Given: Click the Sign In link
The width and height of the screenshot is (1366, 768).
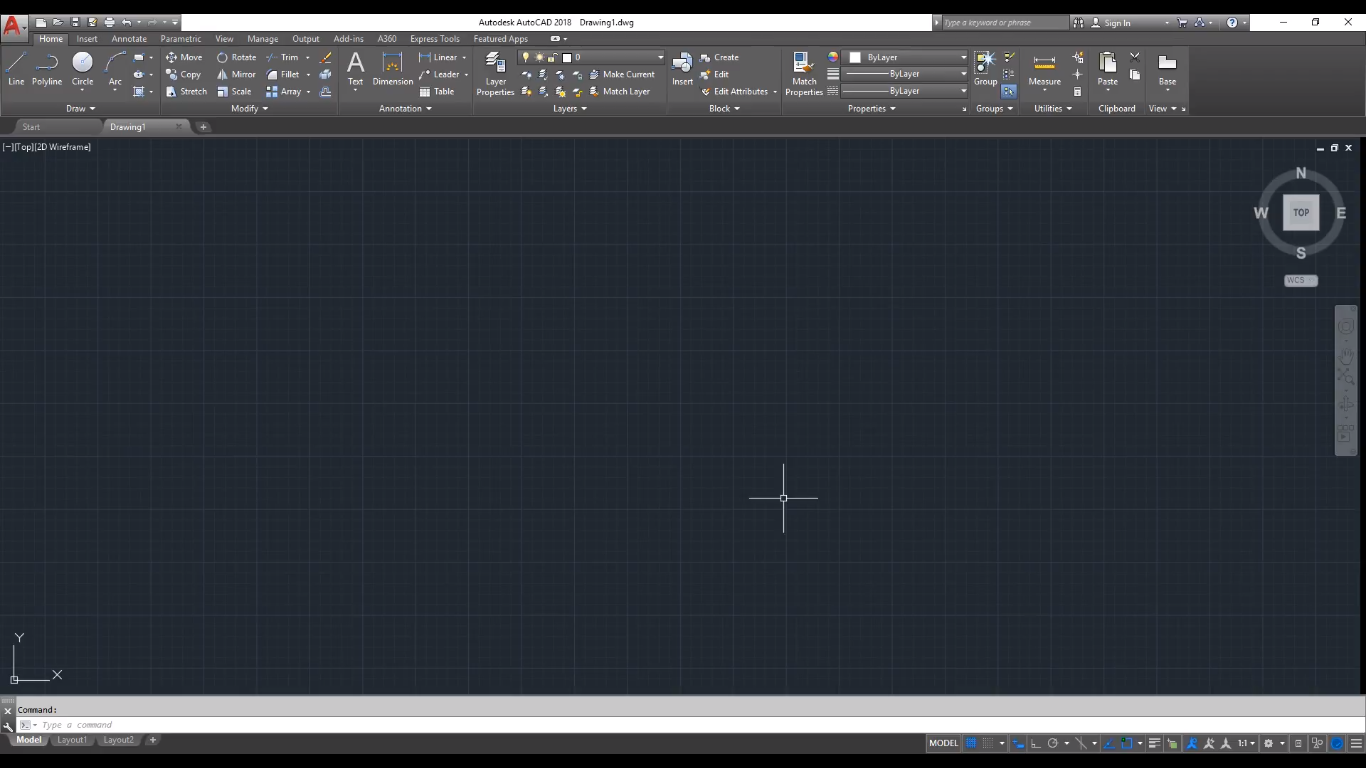Looking at the screenshot, I should (1117, 22).
